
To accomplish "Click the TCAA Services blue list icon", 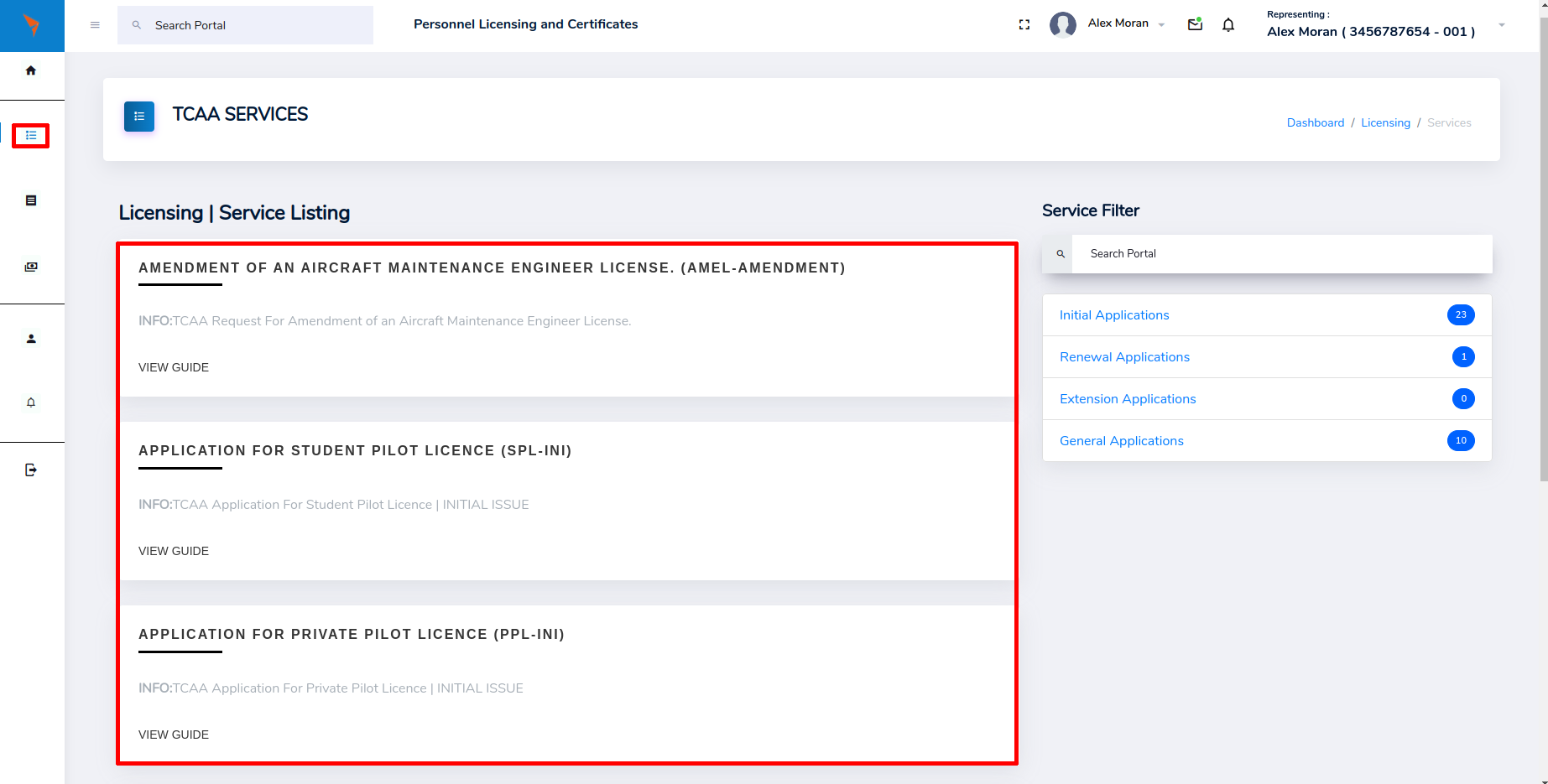I will click(x=139, y=117).
